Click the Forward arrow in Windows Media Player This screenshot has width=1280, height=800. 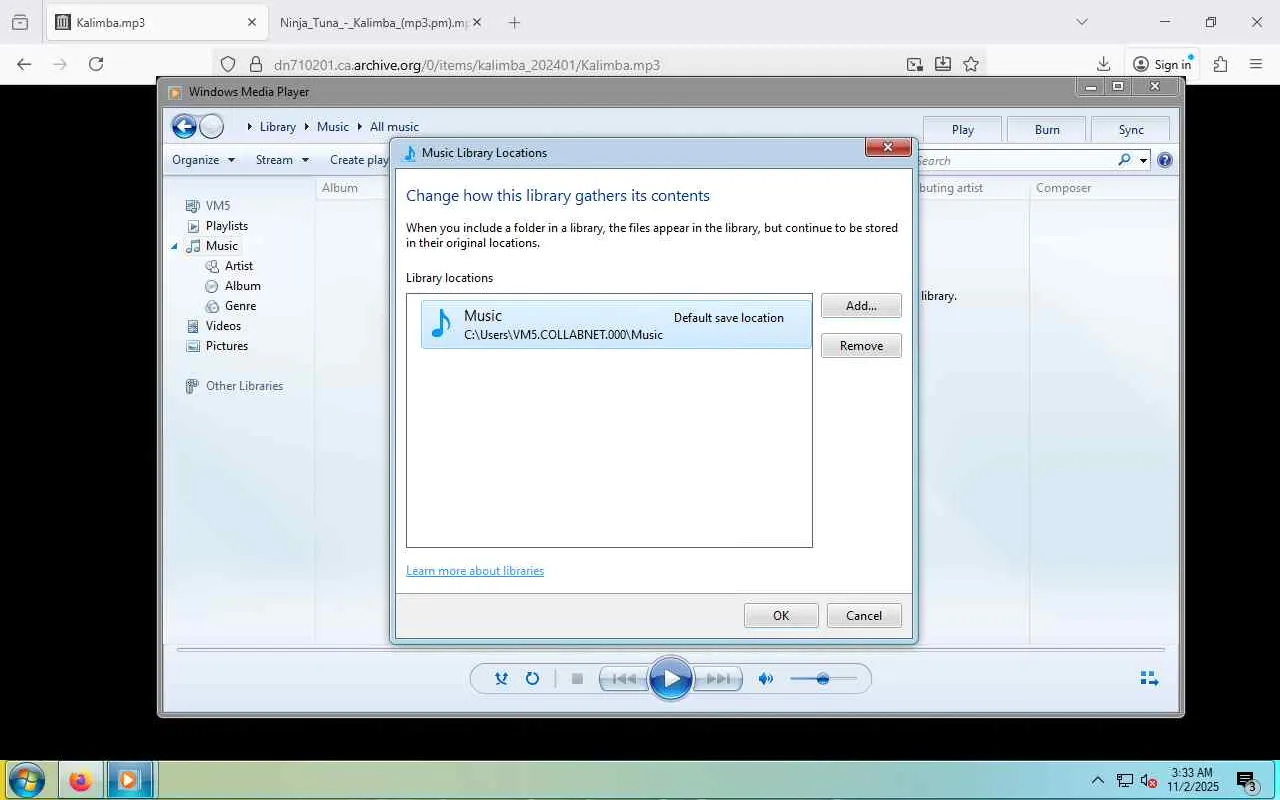[x=211, y=126]
